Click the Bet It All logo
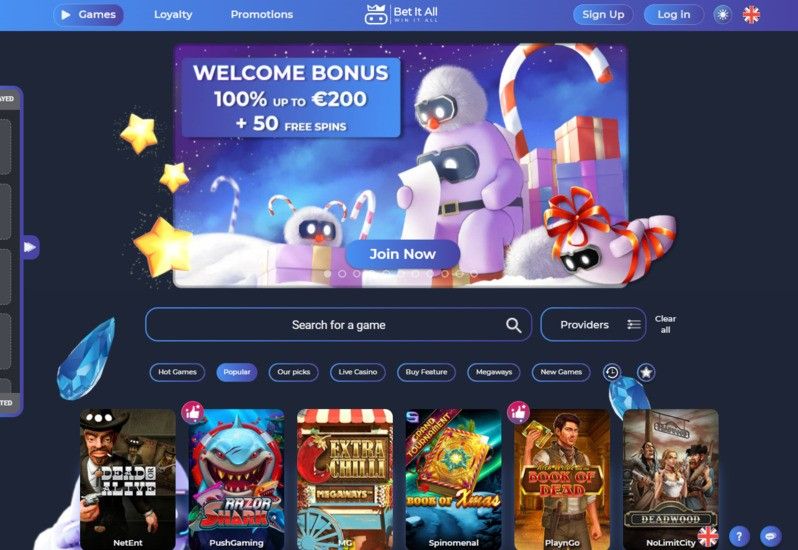 (402, 15)
